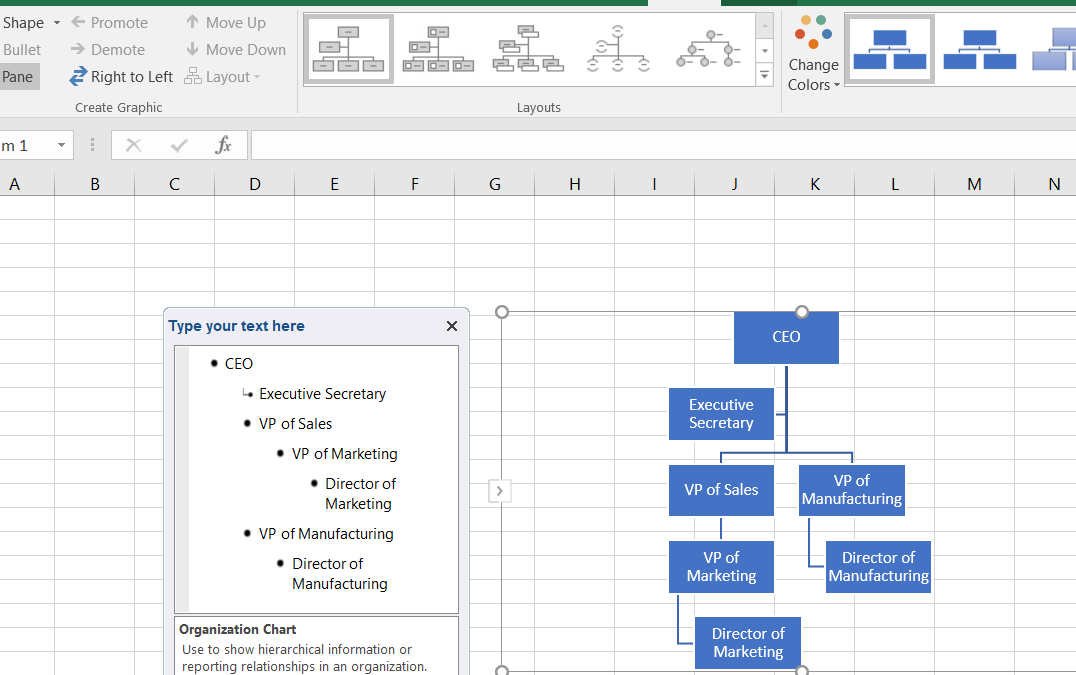Select the VP of Manufacturing chart box
The image size is (1076, 675).
852,490
